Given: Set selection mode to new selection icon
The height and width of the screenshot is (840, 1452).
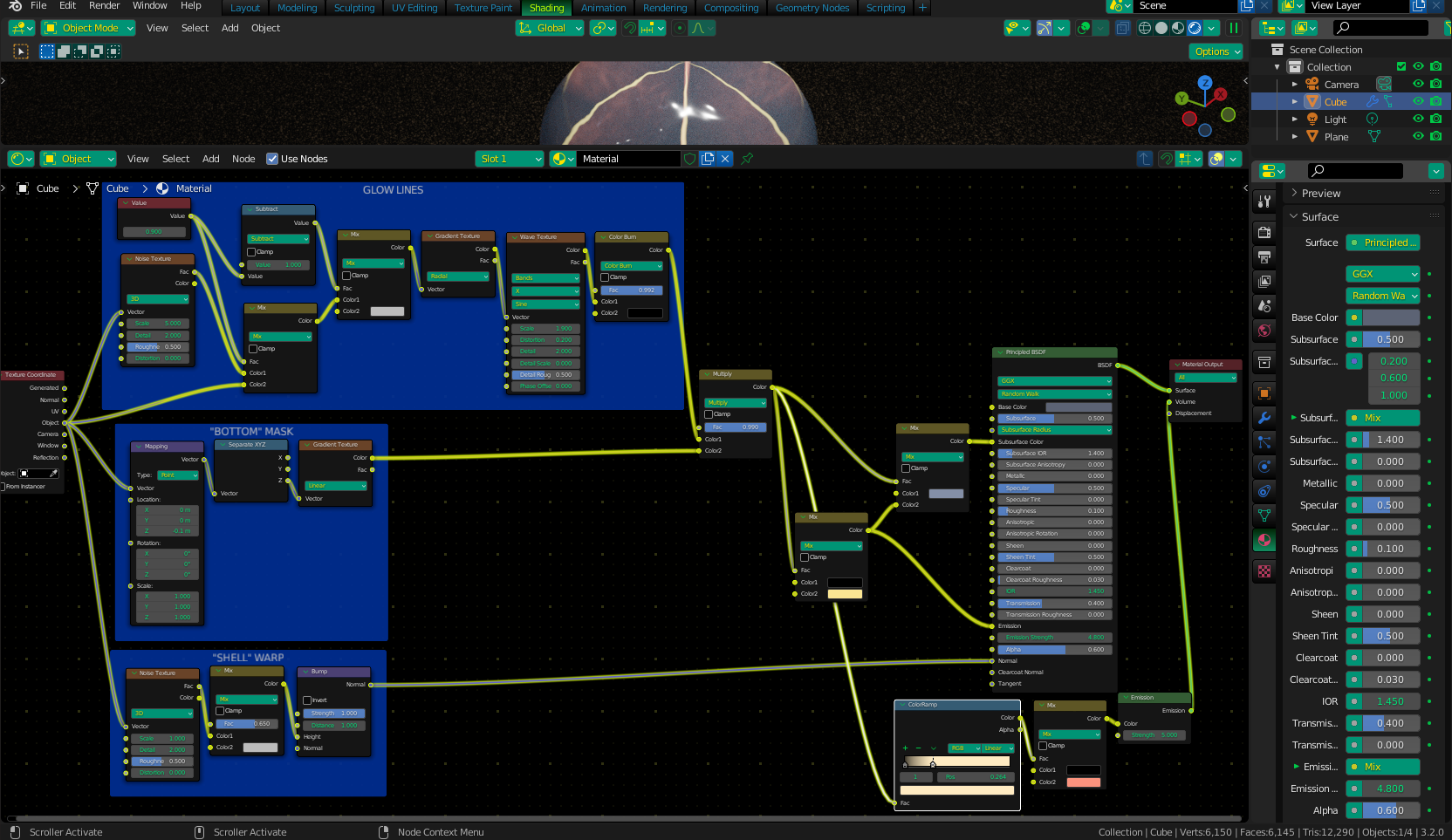Looking at the screenshot, I should 47,51.
